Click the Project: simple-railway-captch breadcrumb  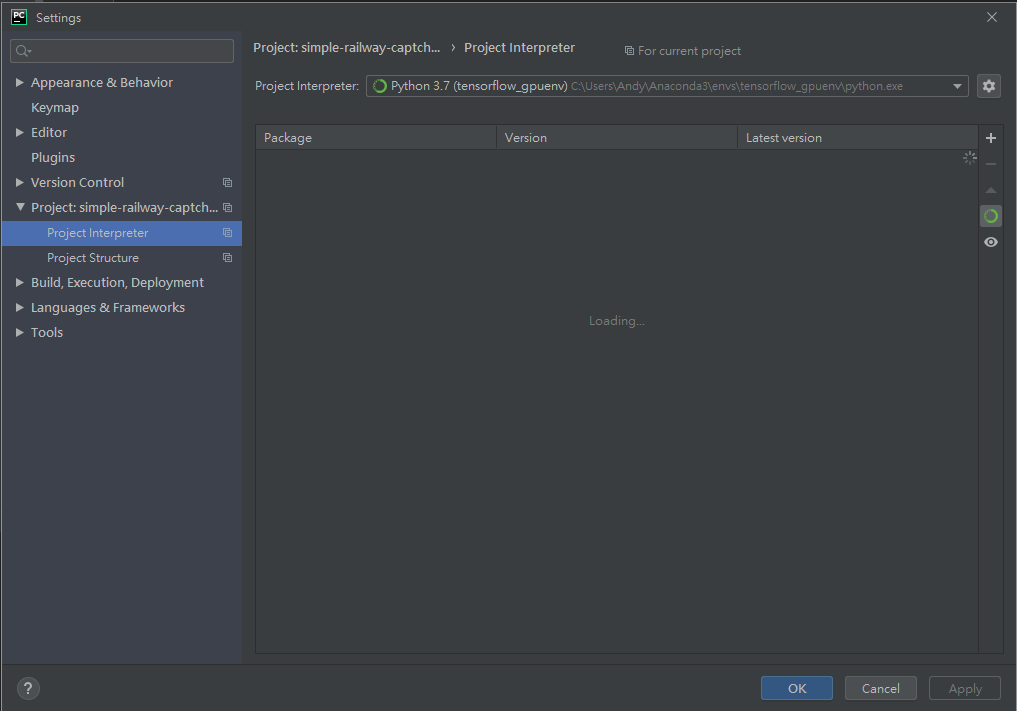[346, 47]
